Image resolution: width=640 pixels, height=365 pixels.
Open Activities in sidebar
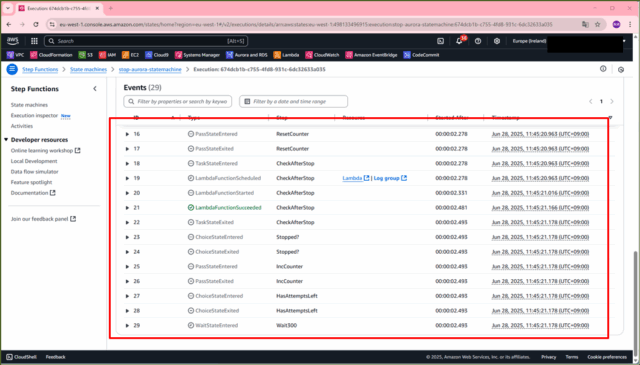click(22, 126)
